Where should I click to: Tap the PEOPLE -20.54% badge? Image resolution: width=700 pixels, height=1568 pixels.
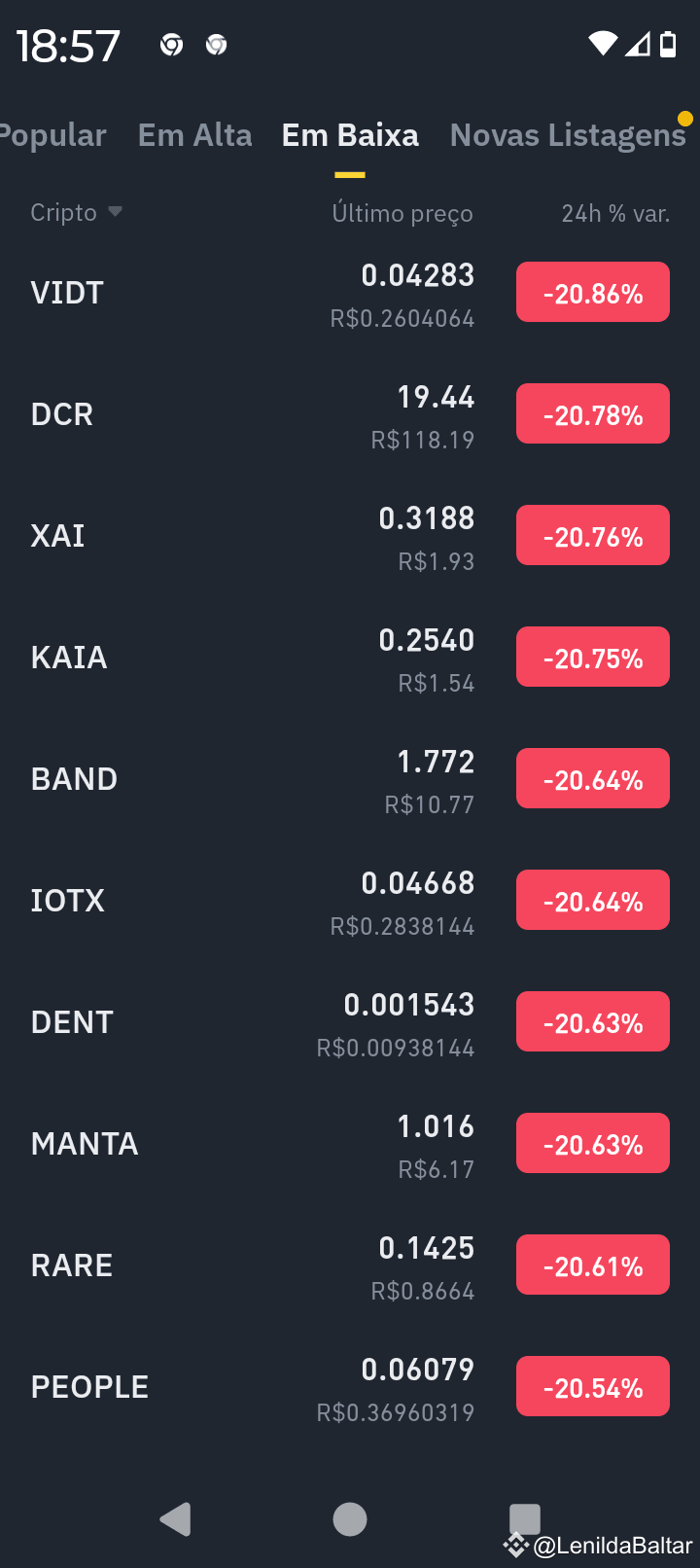(x=593, y=1386)
